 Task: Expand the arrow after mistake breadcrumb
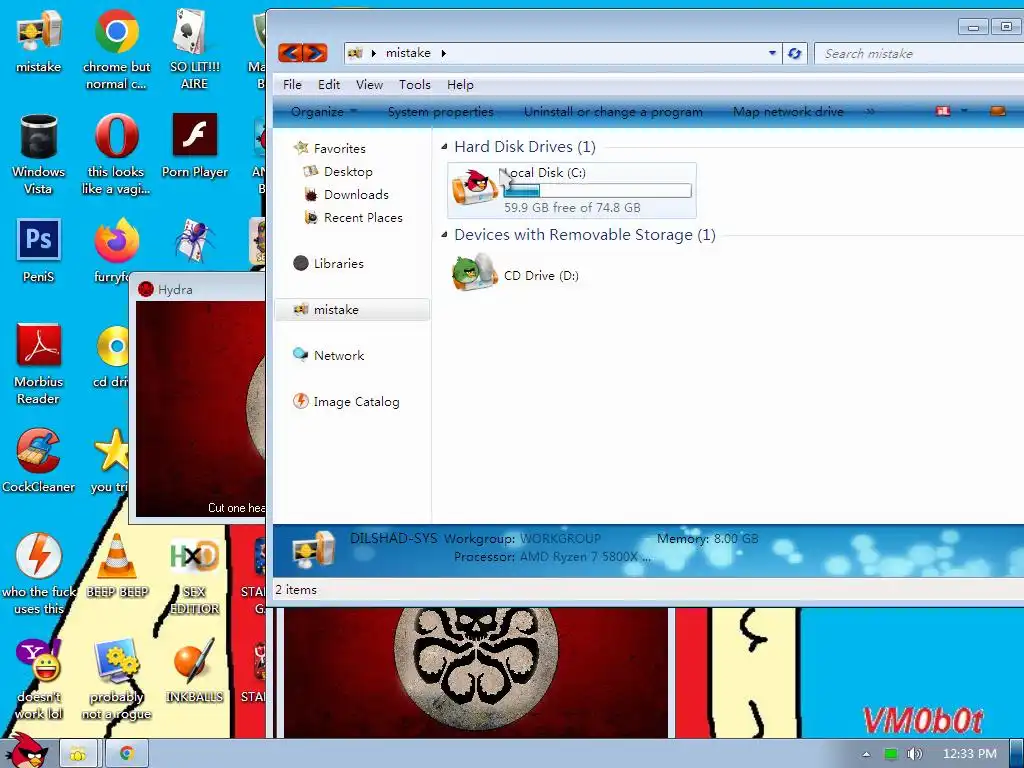click(443, 53)
